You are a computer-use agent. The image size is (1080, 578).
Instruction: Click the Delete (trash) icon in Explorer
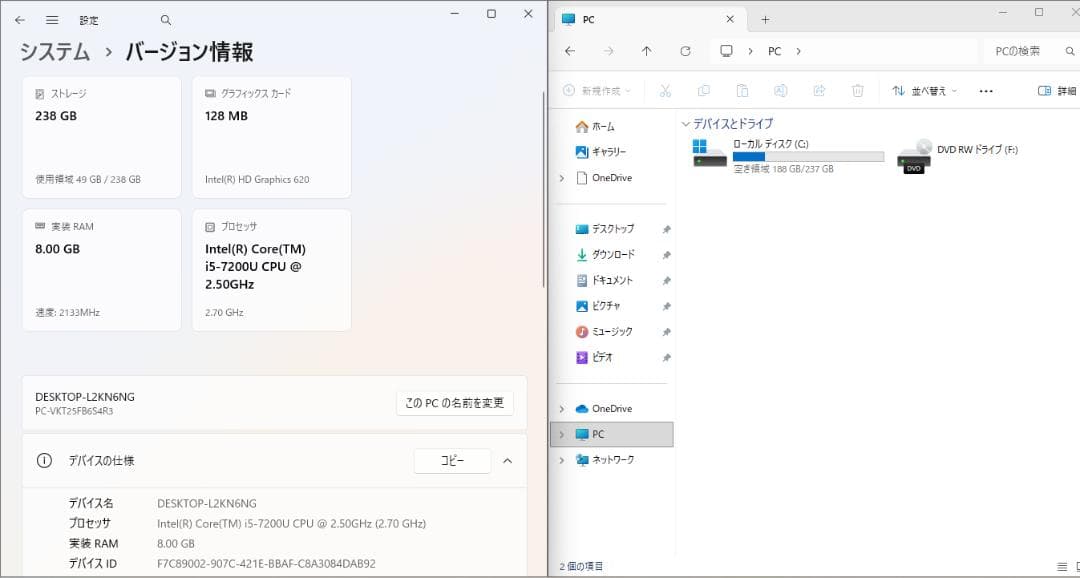(857, 90)
